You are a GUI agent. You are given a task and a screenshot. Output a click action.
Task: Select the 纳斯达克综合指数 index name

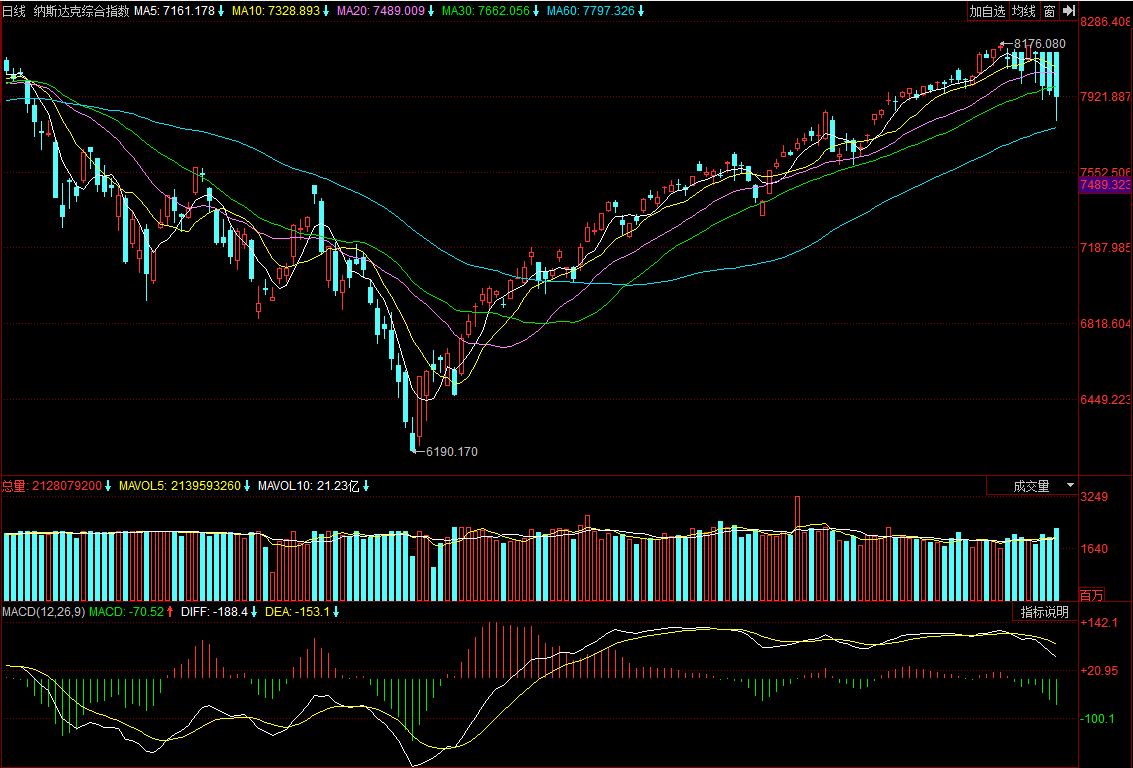click(82, 11)
